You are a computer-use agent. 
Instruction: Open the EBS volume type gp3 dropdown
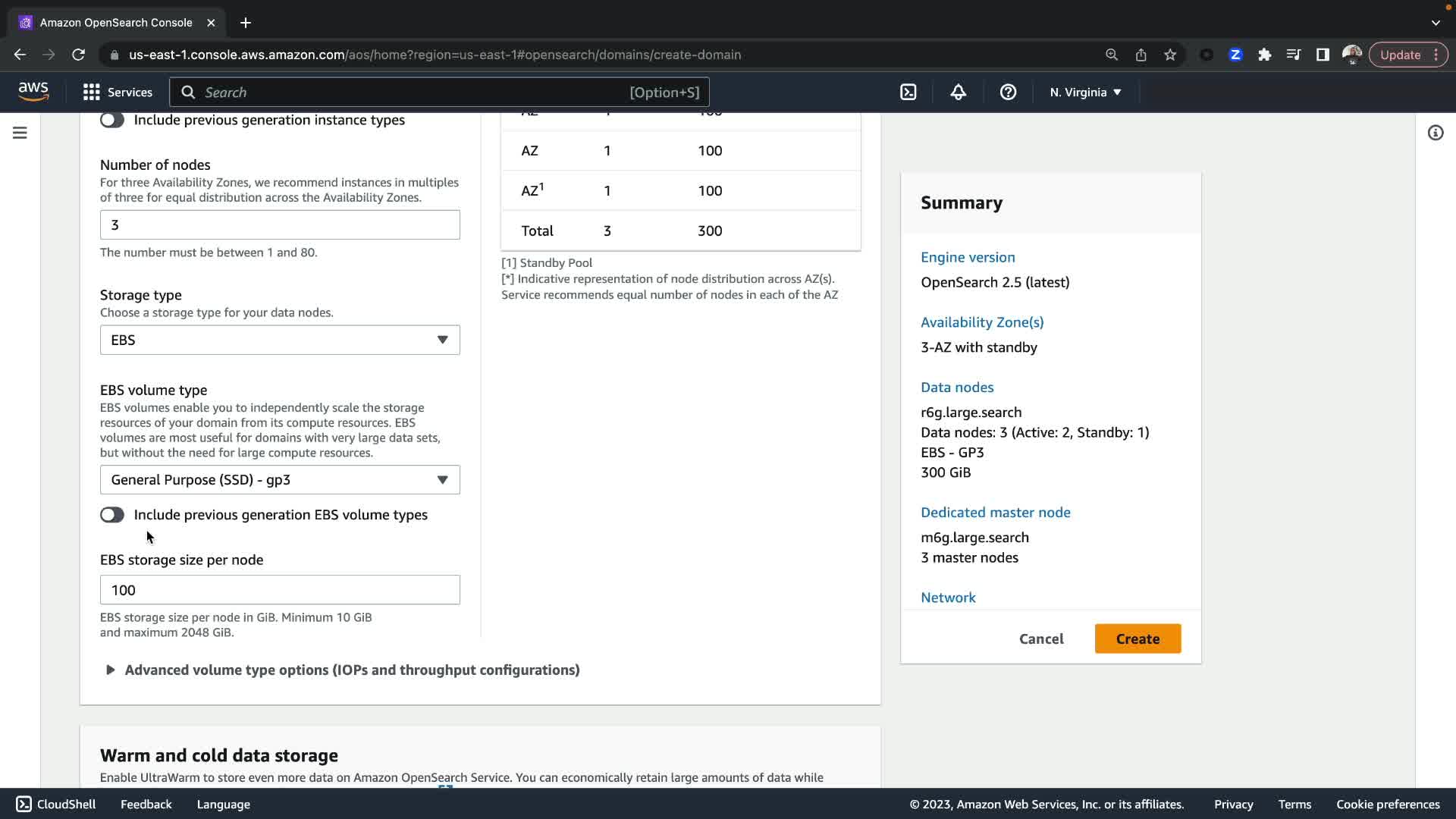(280, 480)
